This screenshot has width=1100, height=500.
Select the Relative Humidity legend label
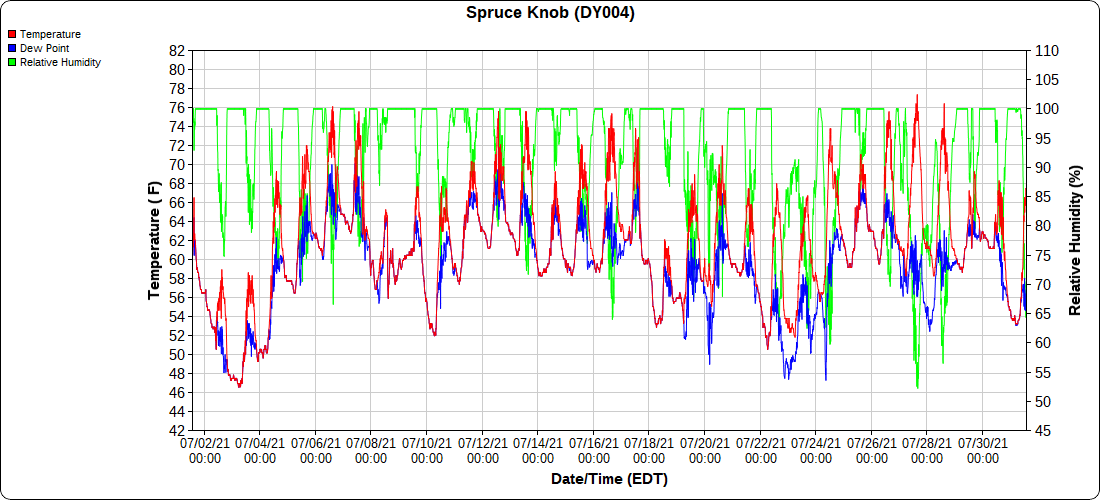[x=60, y=62]
